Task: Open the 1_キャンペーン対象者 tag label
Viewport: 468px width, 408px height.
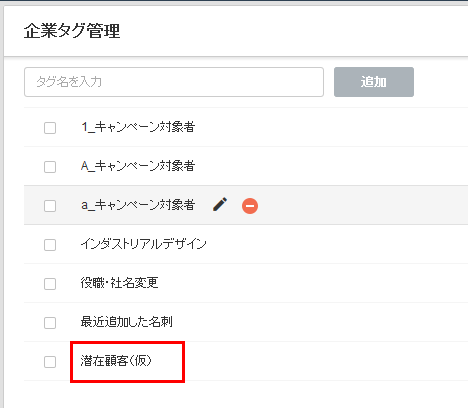Action: [x=138, y=127]
